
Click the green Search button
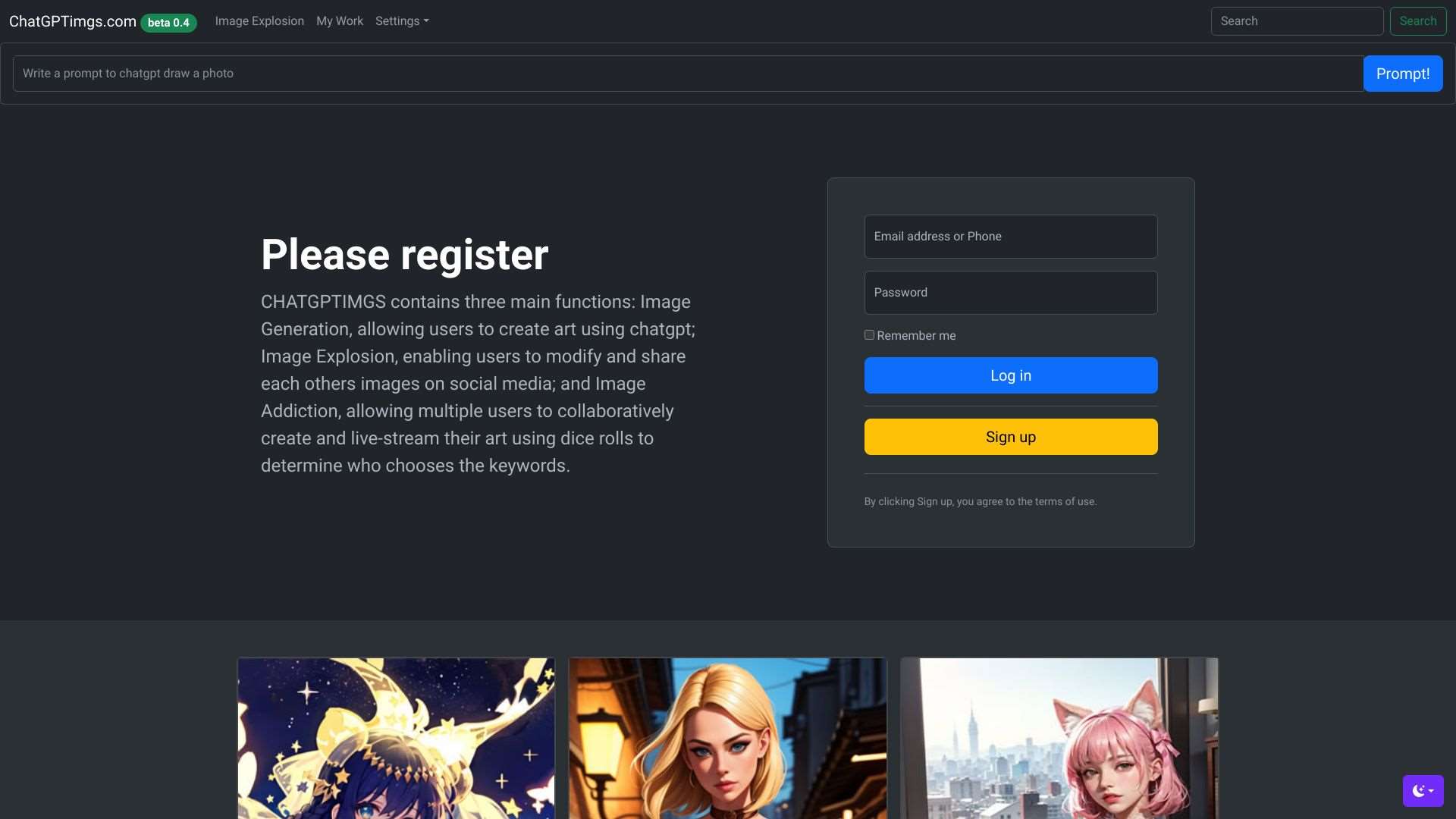(x=1417, y=21)
